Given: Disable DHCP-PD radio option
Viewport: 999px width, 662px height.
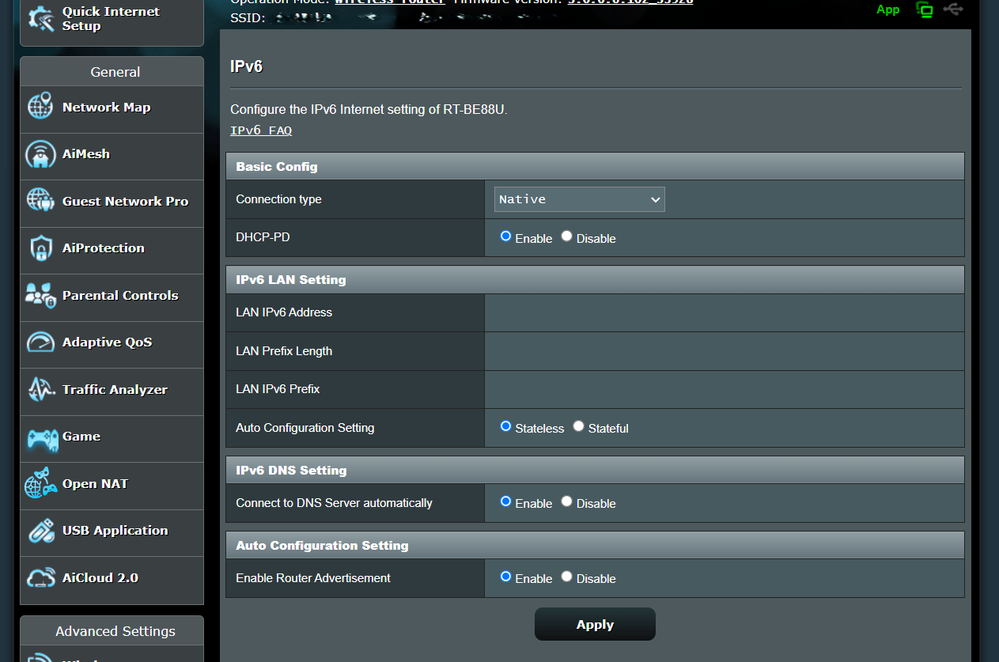Looking at the screenshot, I should tap(567, 237).
